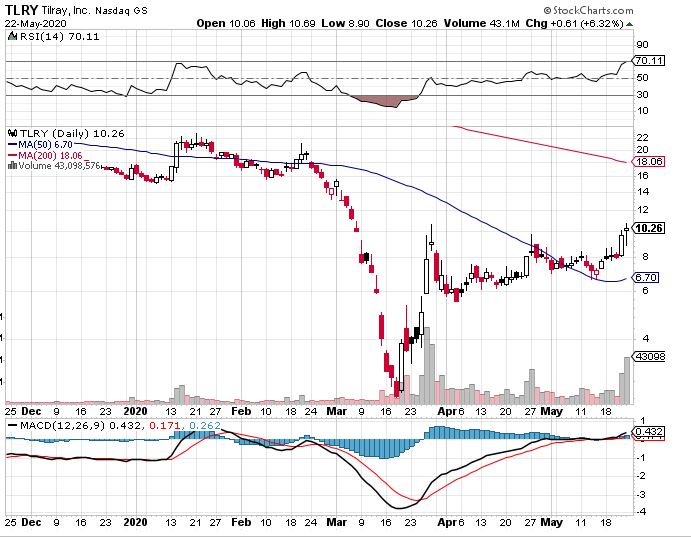The height and width of the screenshot is (537, 691).
Task: Click the green up-arrow beside the change percent
Action: click(x=629, y=24)
